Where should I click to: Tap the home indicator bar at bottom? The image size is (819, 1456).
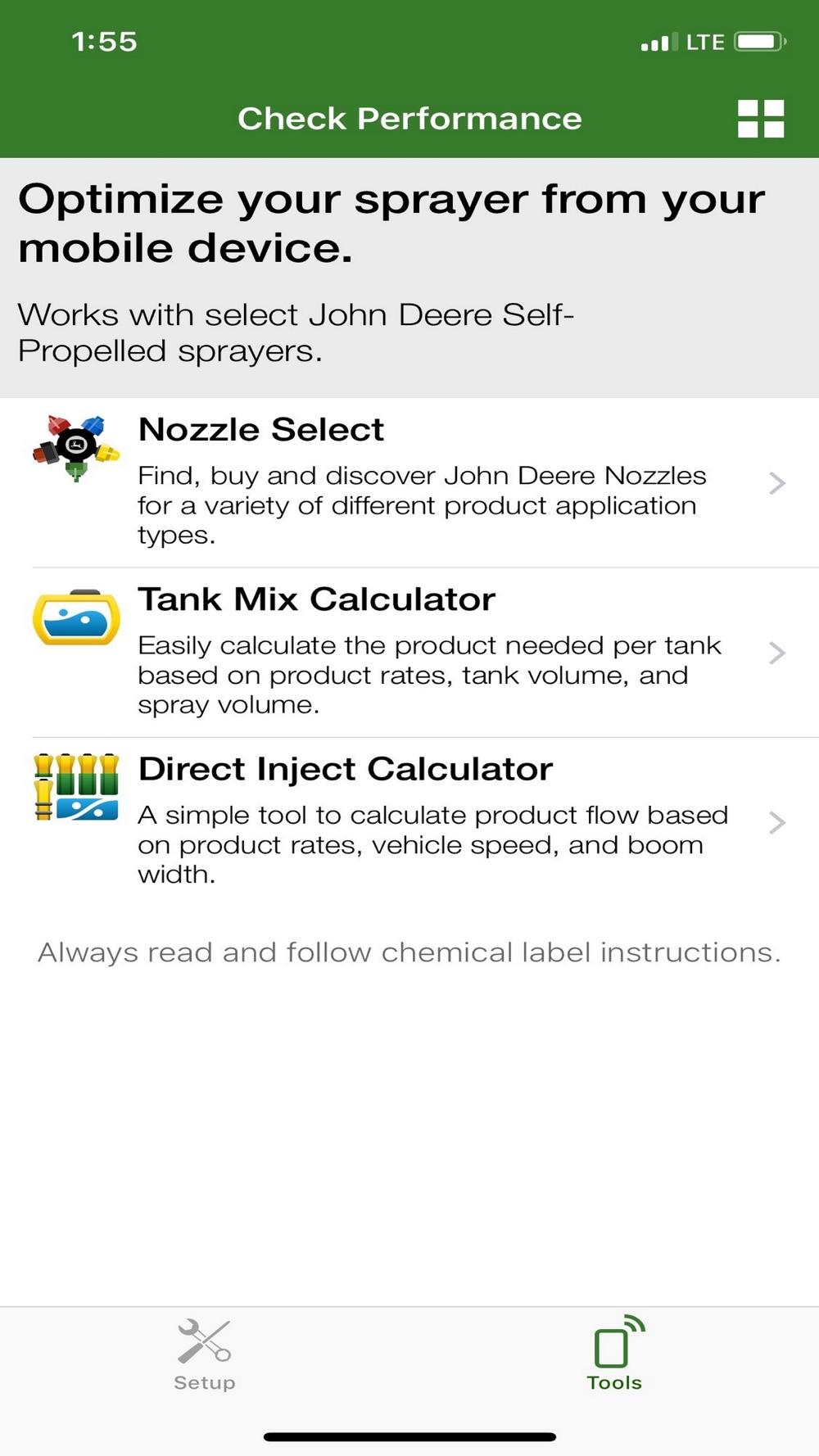point(409,1436)
